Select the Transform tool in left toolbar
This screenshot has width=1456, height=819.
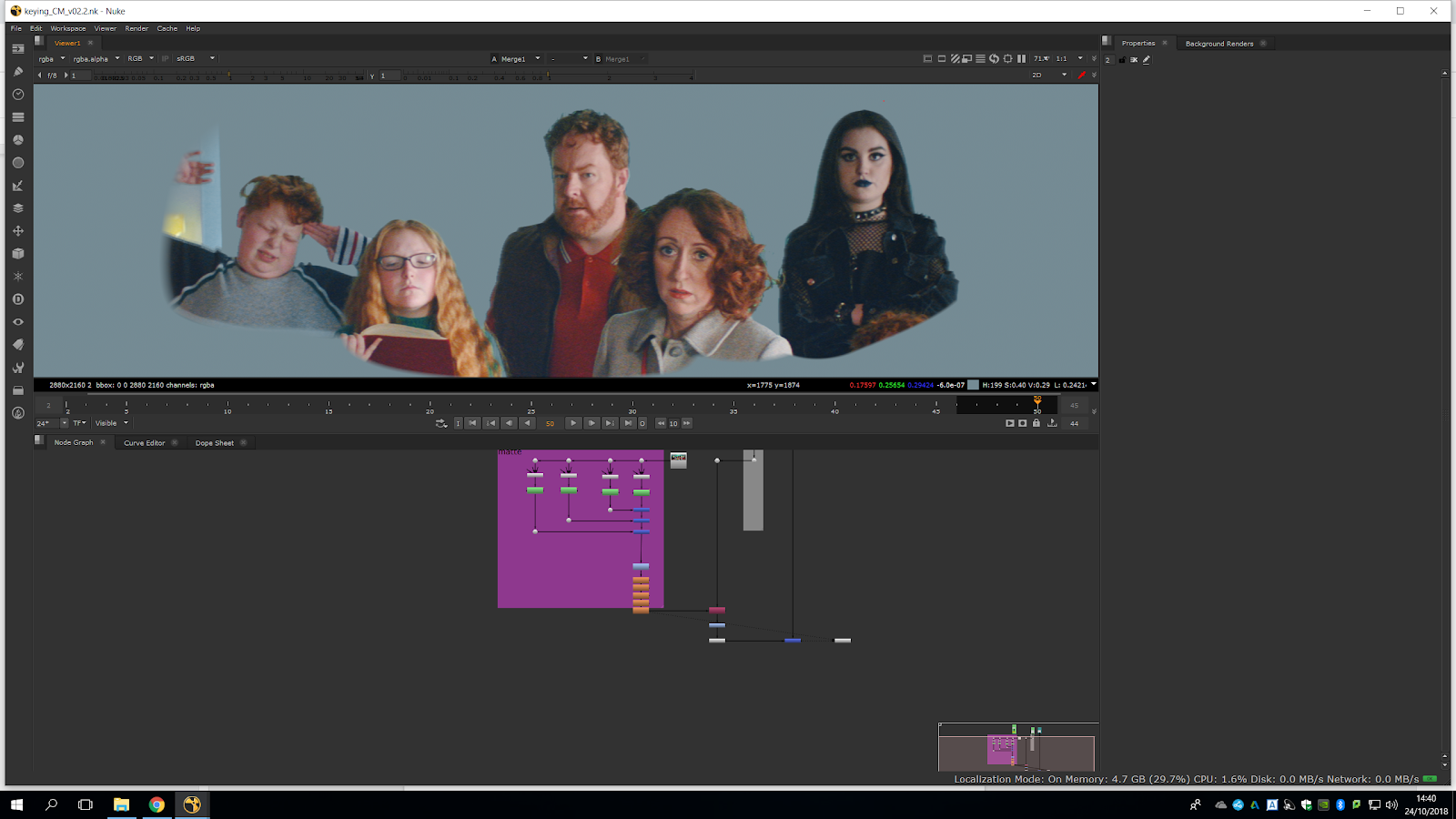(x=17, y=231)
